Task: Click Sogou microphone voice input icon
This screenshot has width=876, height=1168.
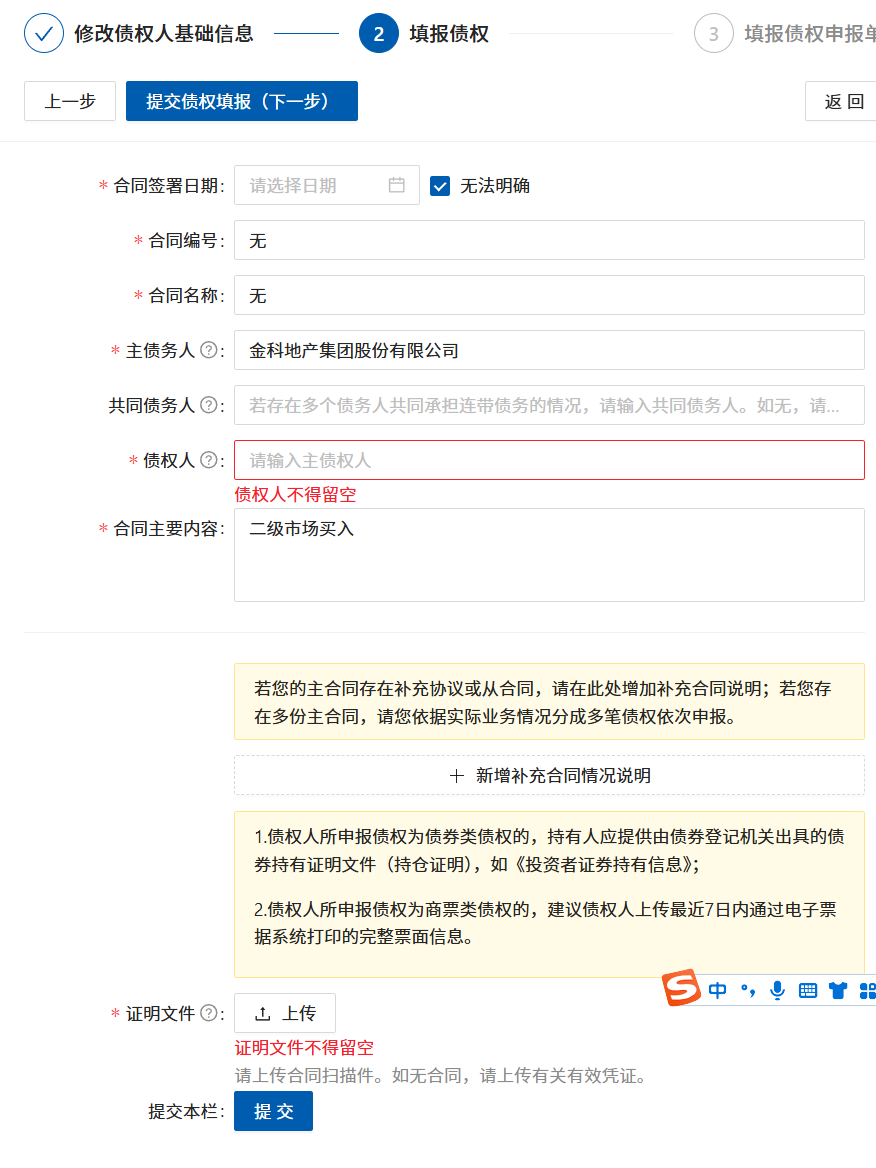Action: (x=778, y=990)
